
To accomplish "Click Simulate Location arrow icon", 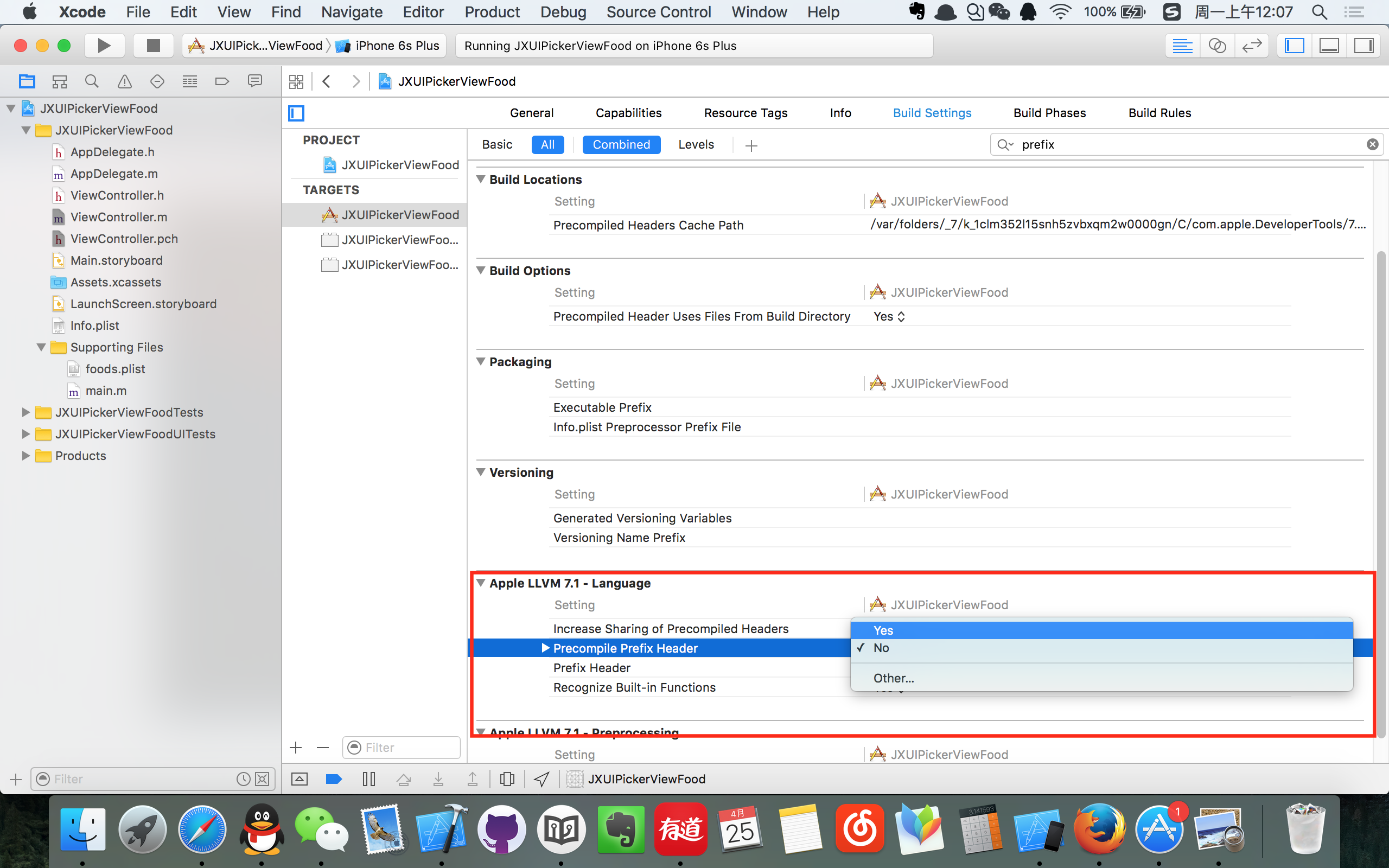I will (542, 779).
